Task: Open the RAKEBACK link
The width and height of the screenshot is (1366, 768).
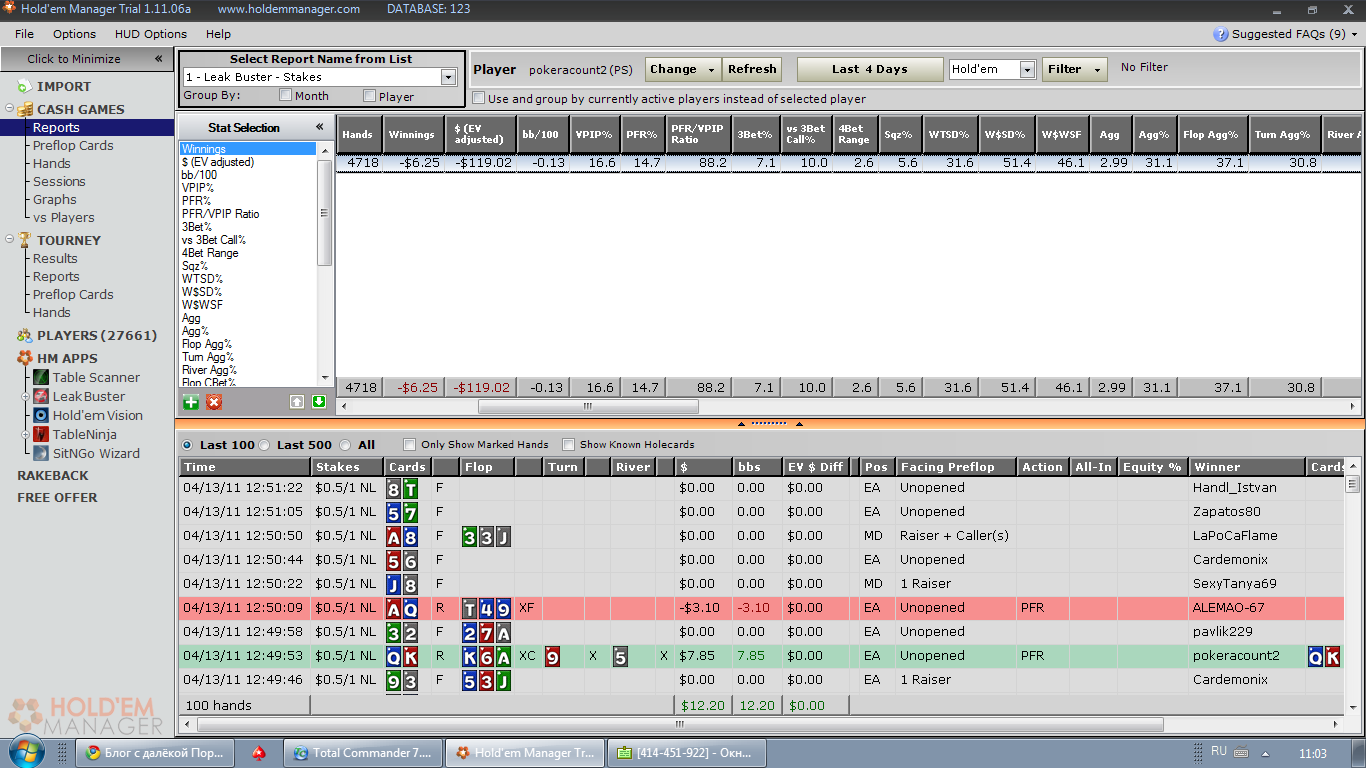Action: point(53,476)
